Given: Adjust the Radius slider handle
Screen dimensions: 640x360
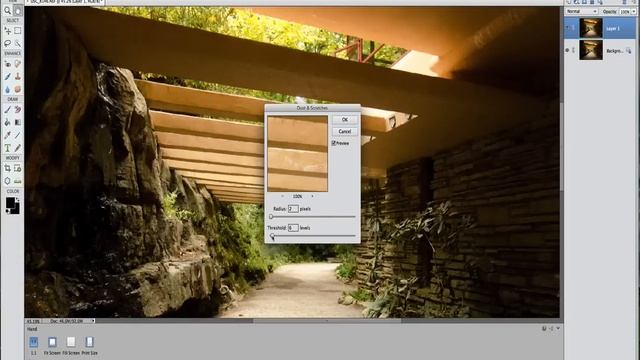Looking at the screenshot, I should click(x=271, y=217).
